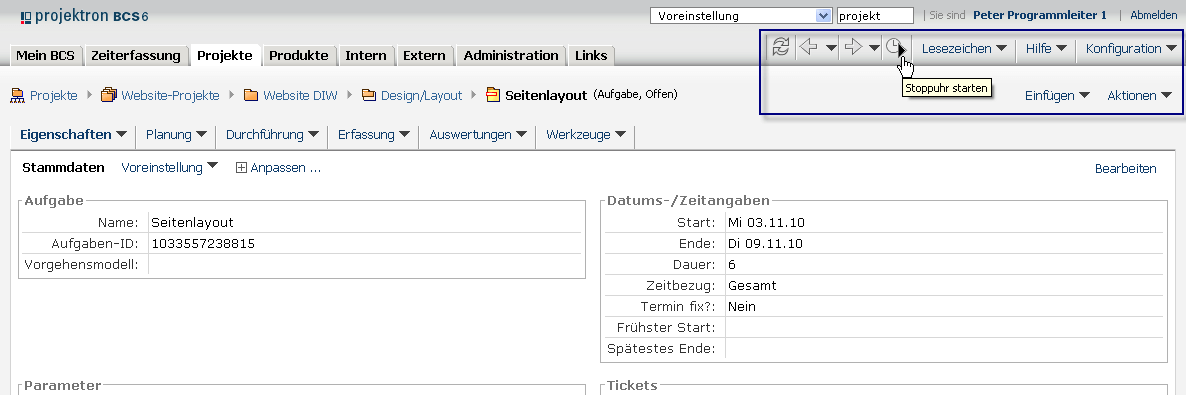Click the Seitenlayout task icon

tap(493, 95)
